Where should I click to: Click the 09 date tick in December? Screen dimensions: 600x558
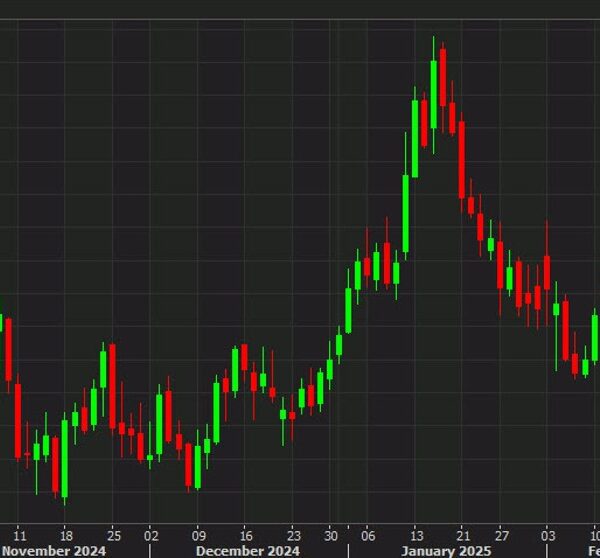[x=199, y=534]
